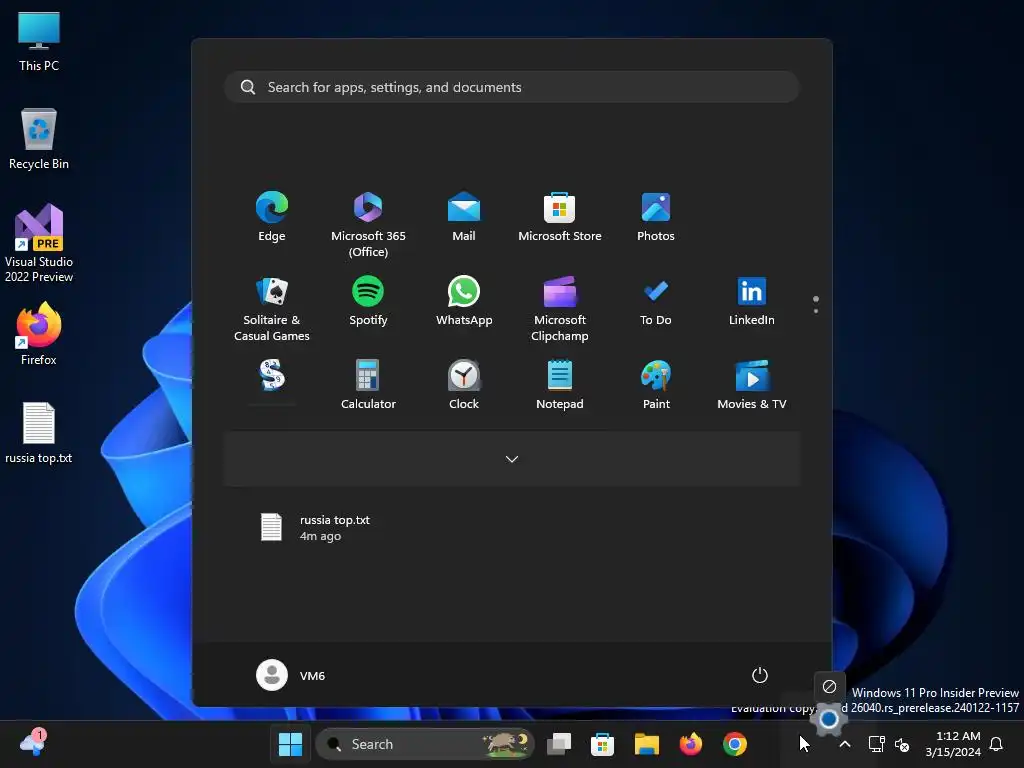1024x768 pixels.
Task: Launch the Clock app
Action: click(464, 385)
